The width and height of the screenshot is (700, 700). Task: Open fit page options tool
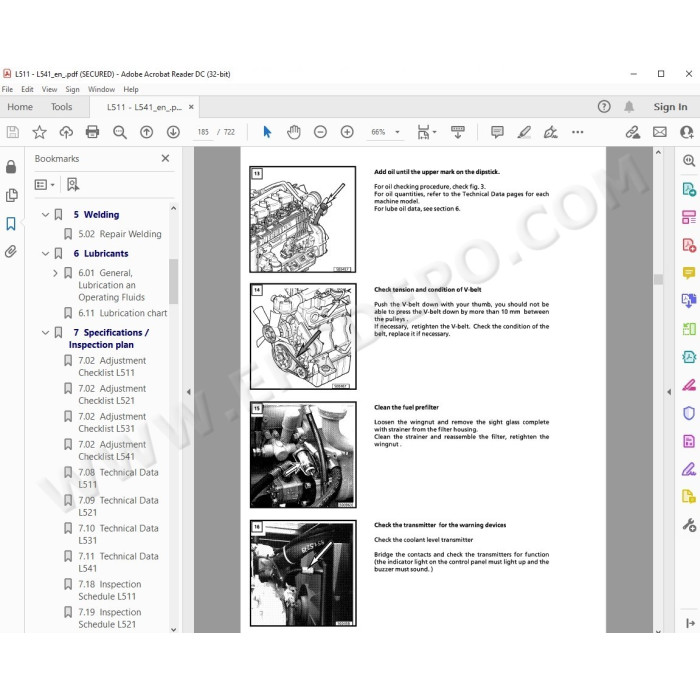coord(426,132)
